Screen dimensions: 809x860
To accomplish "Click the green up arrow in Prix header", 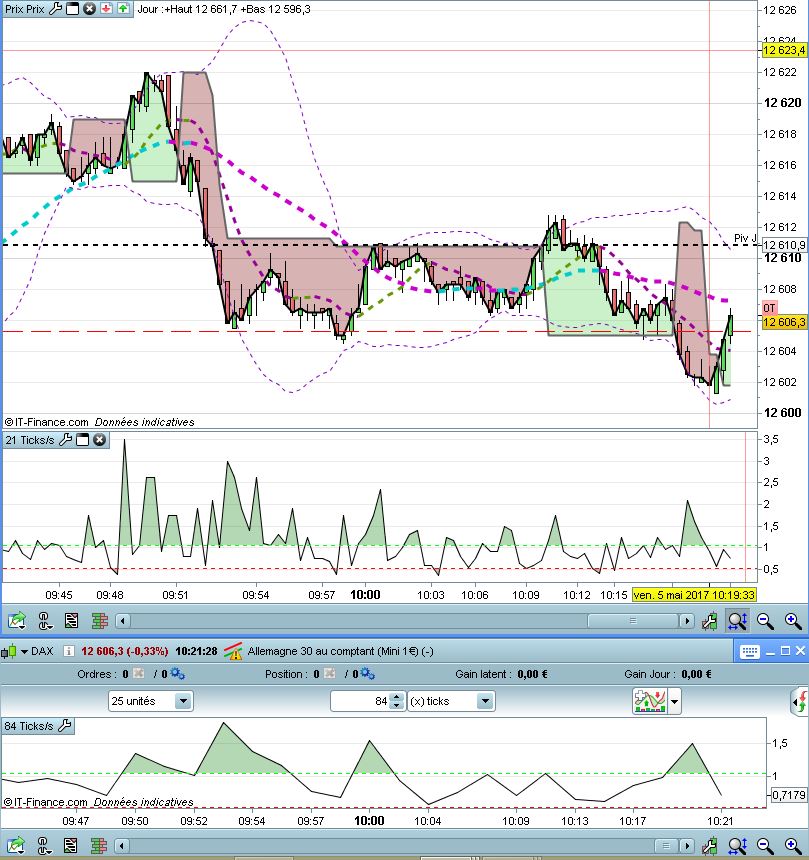I will pyautogui.click(x=123, y=9).
